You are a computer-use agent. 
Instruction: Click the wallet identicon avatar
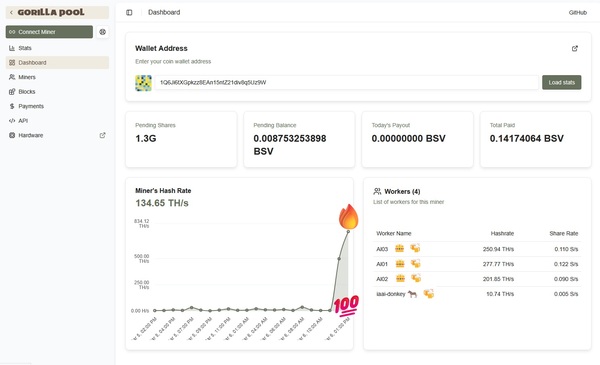(x=143, y=83)
